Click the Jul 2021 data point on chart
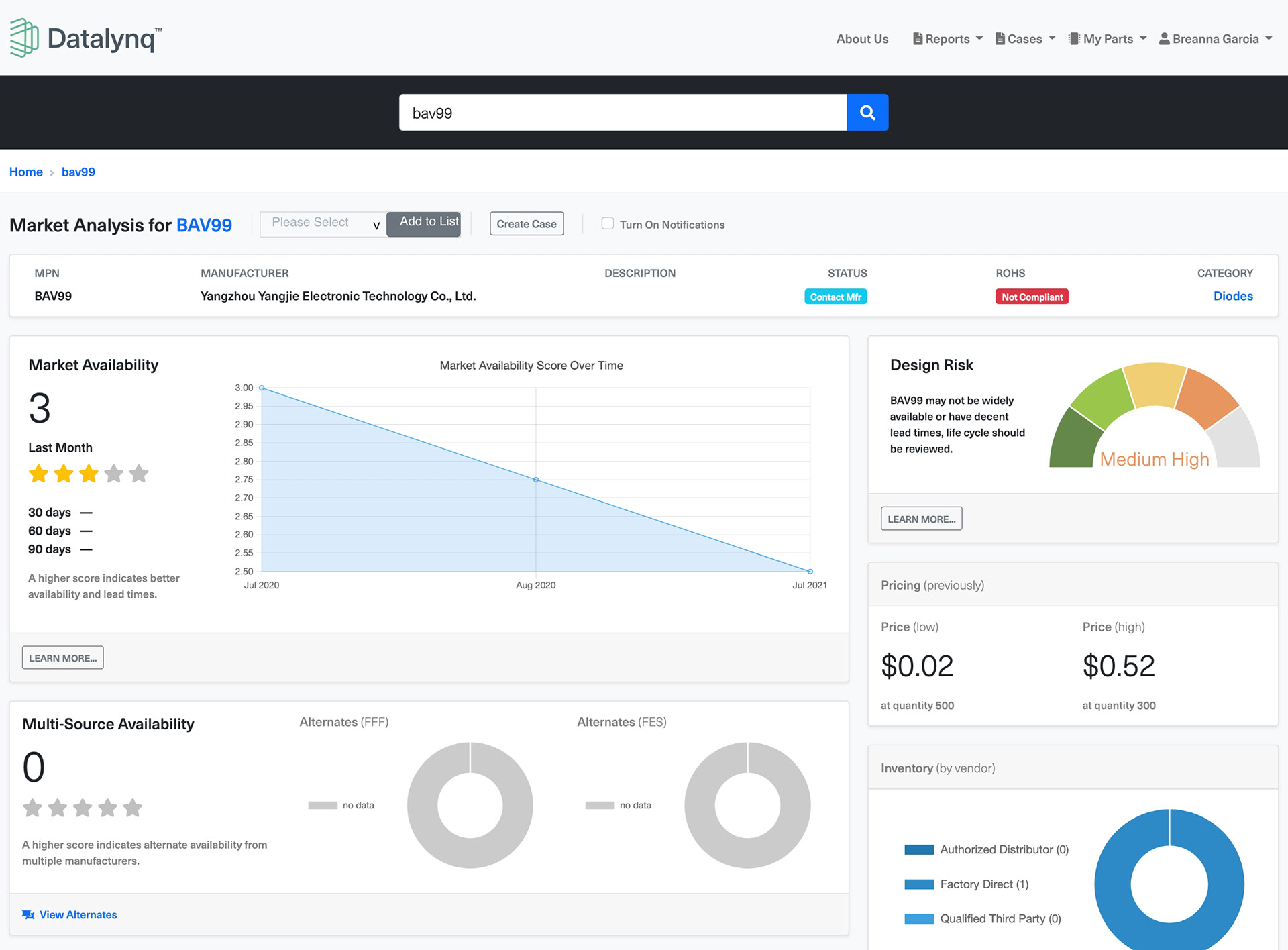 click(x=810, y=572)
